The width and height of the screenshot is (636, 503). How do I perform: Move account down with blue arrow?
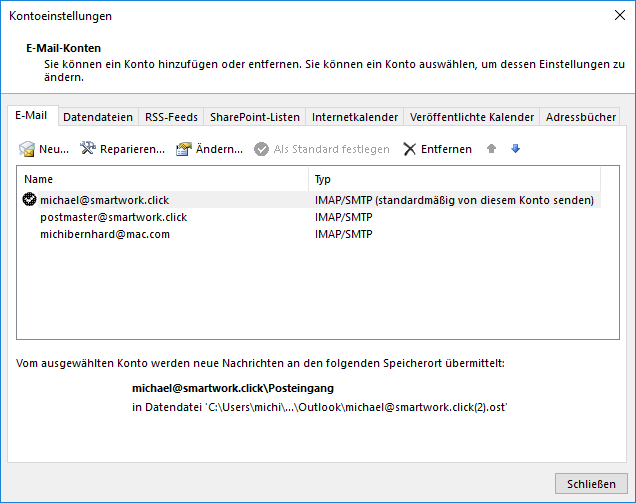(516, 149)
